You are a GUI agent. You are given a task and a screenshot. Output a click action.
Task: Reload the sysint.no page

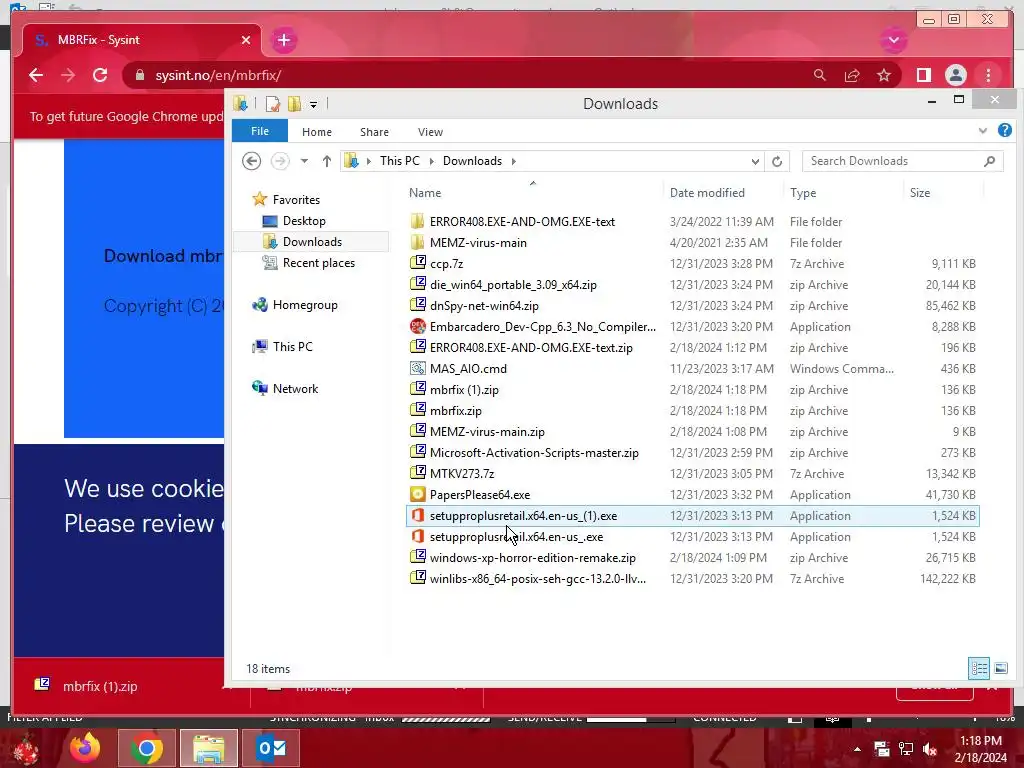[100, 75]
